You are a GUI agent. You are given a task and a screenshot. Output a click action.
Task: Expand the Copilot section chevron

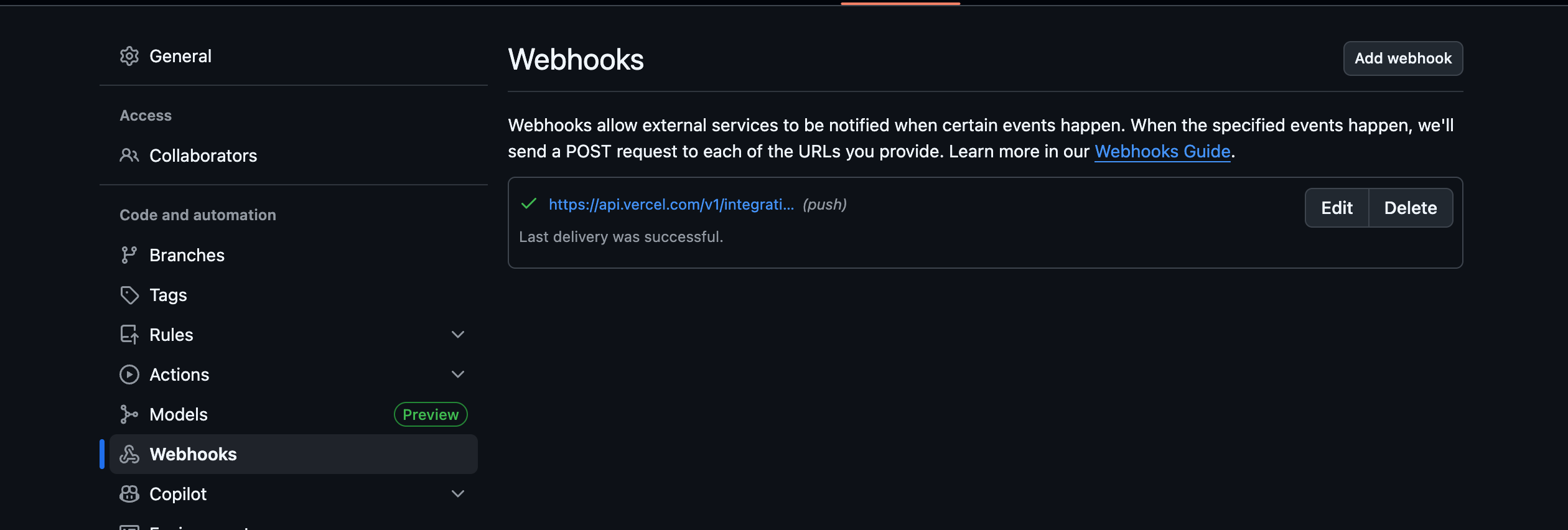click(458, 494)
